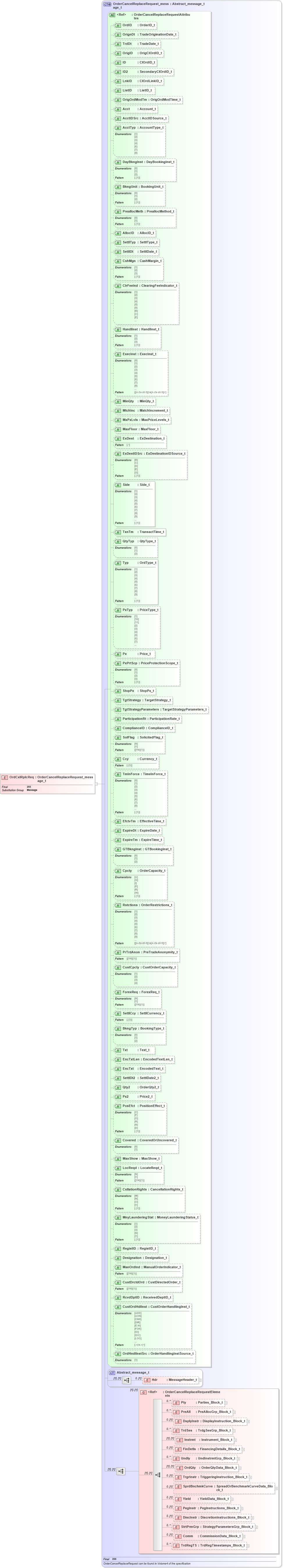
Task: Click the attribute icon beside TmInForce
Action: pyautogui.click(x=118, y=774)
